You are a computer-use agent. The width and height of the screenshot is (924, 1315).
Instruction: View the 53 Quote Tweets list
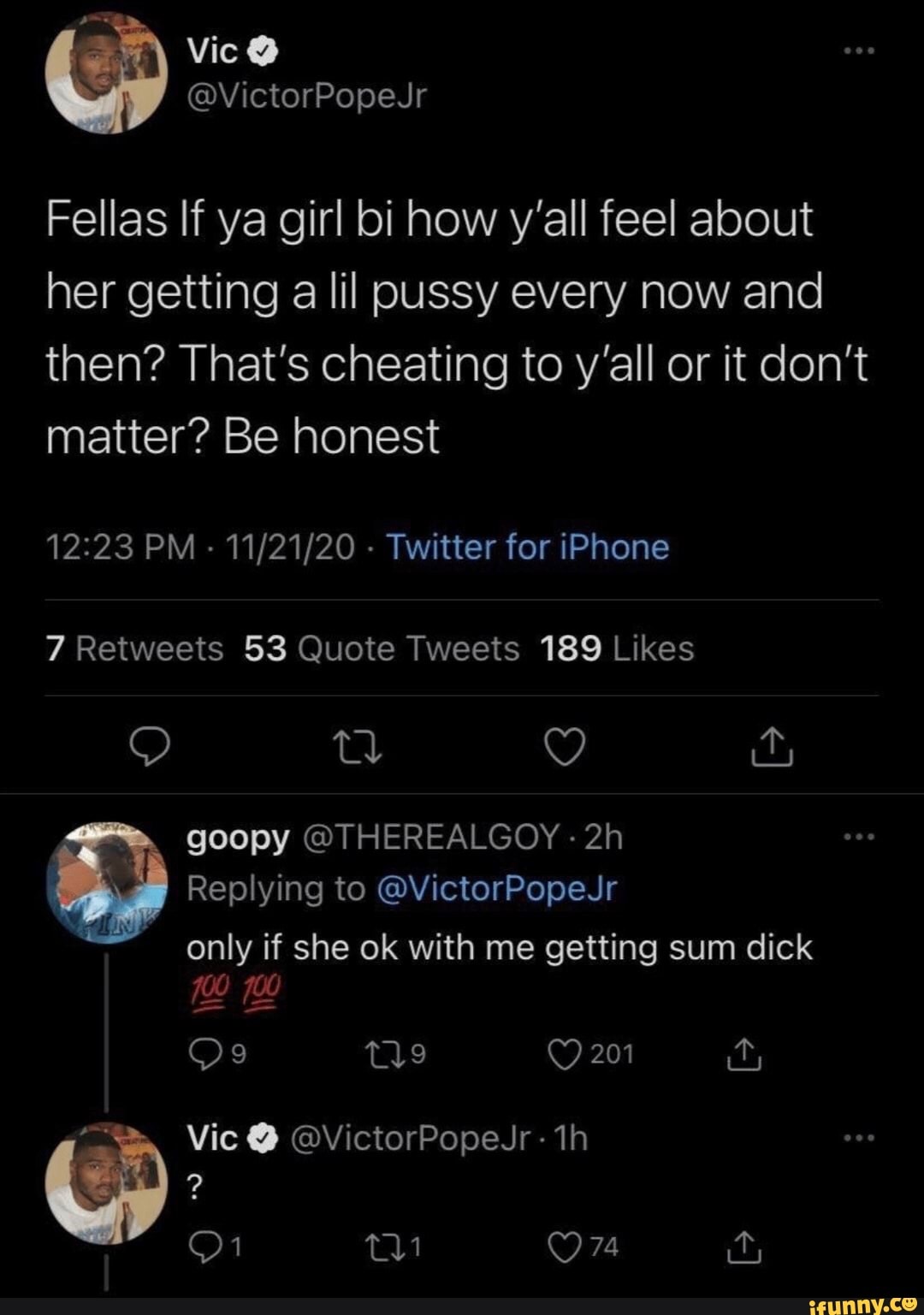pos(382,649)
